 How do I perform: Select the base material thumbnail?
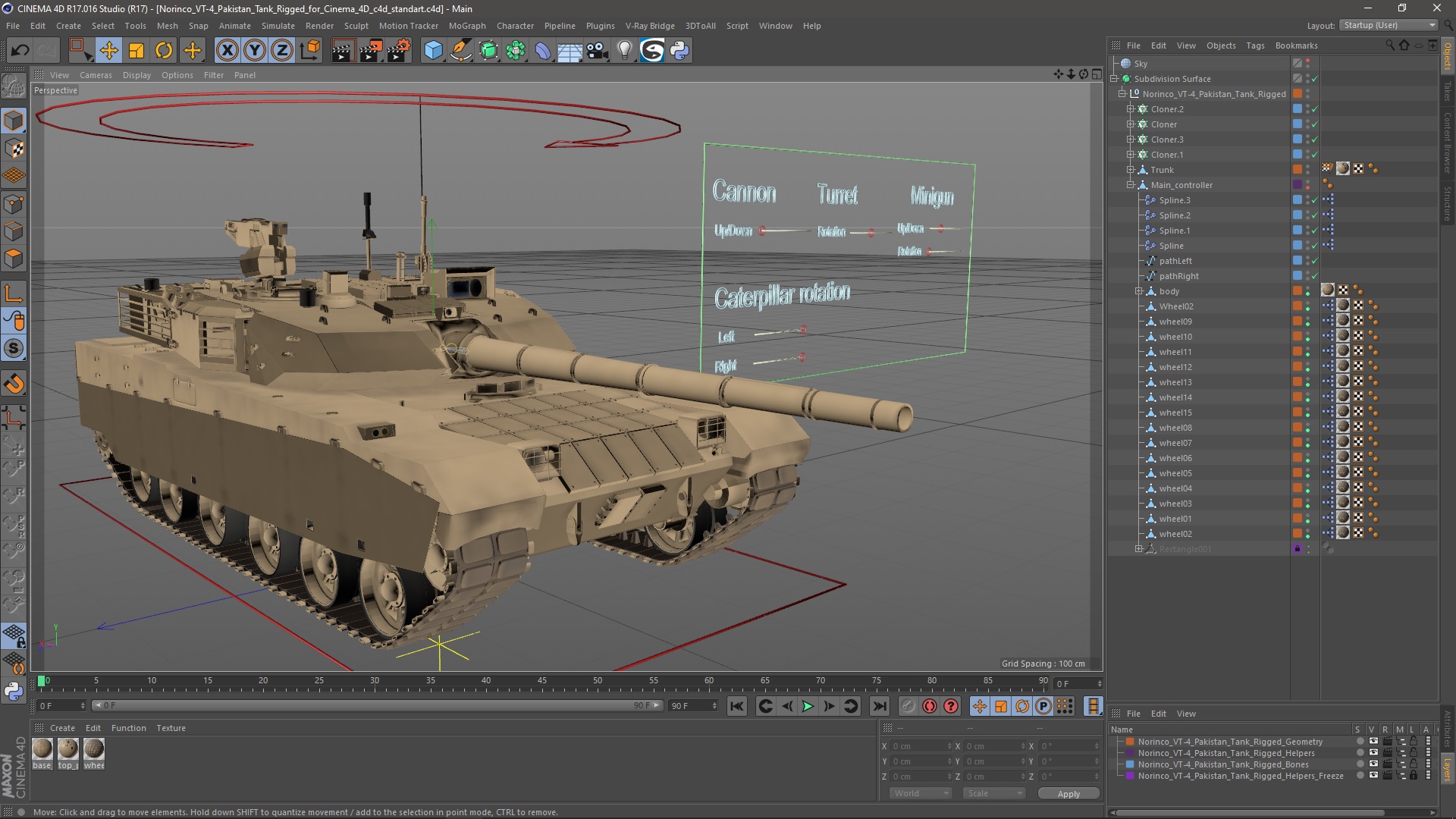pyautogui.click(x=42, y=749)
